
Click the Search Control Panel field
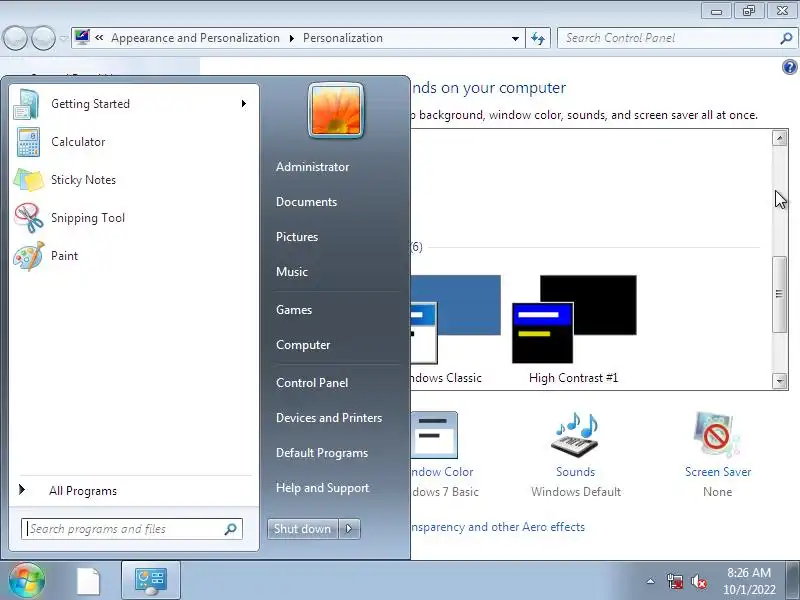[677, 38]
